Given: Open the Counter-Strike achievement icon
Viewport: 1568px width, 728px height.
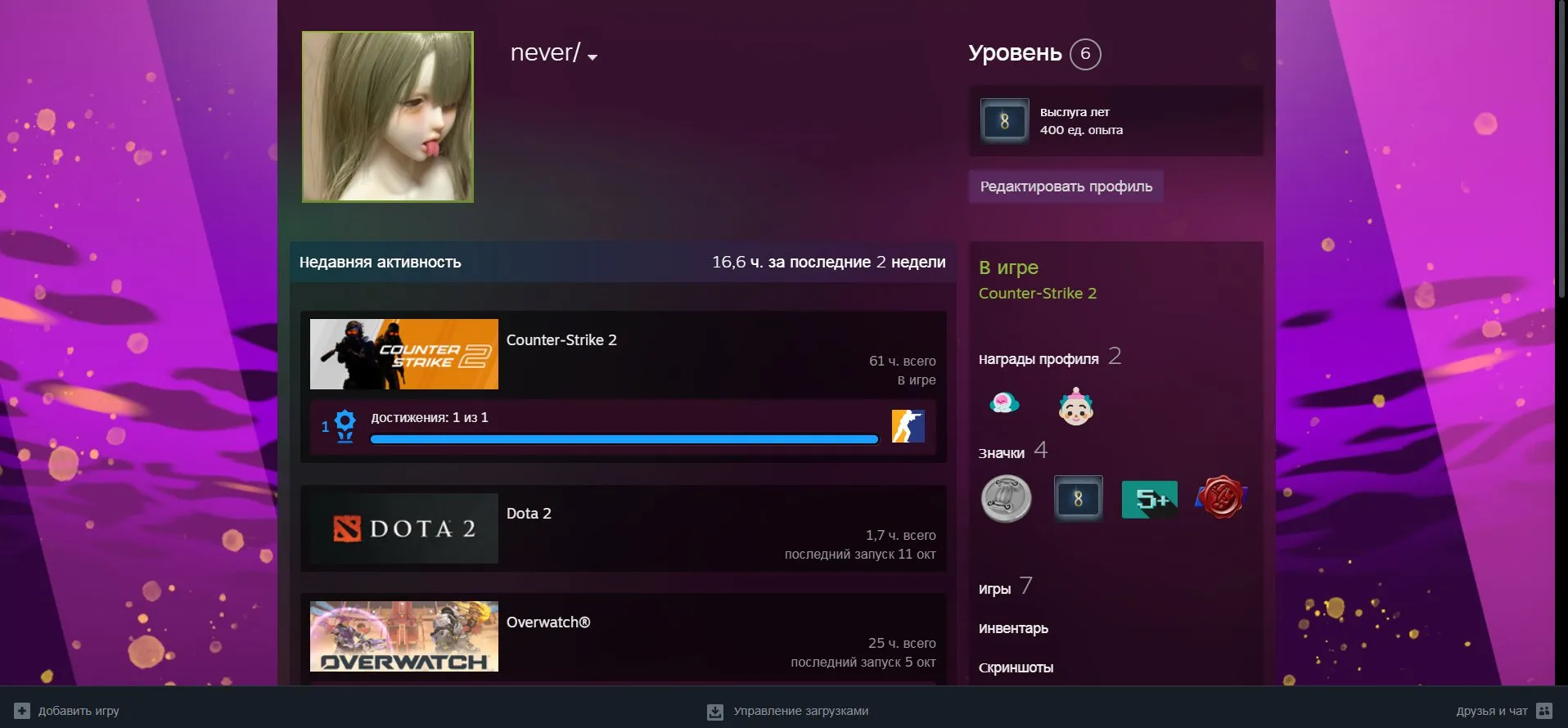Looking at the screenshot, I should [908, 426].
